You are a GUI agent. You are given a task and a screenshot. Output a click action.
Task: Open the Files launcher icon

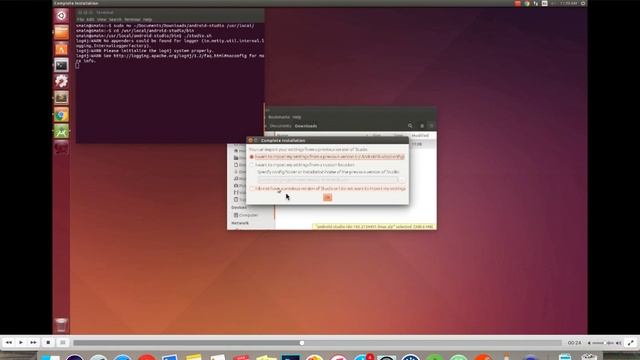tap(61, 32)
